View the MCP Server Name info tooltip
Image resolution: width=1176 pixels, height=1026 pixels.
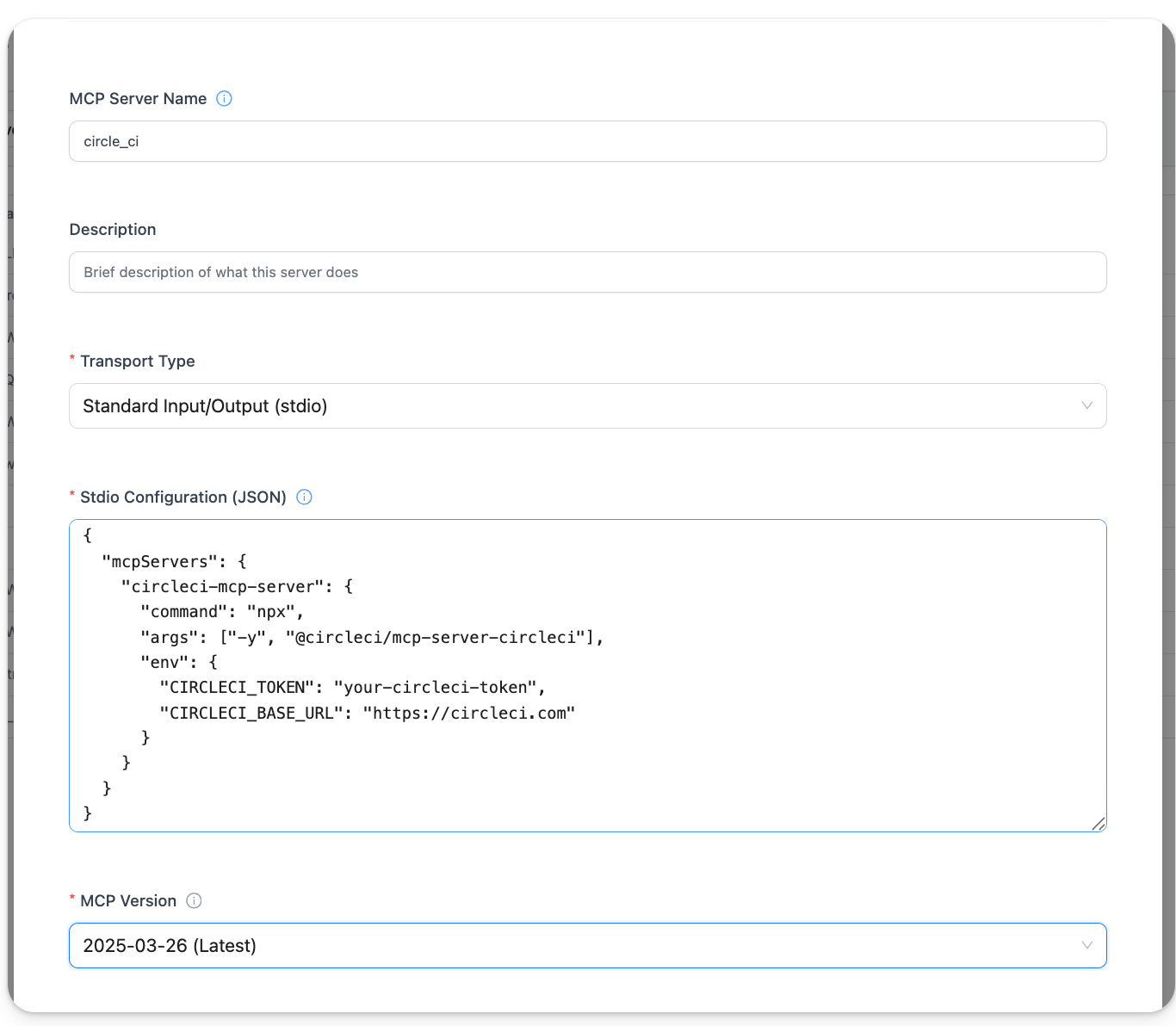pyautogui.click(x=223, y=98)
